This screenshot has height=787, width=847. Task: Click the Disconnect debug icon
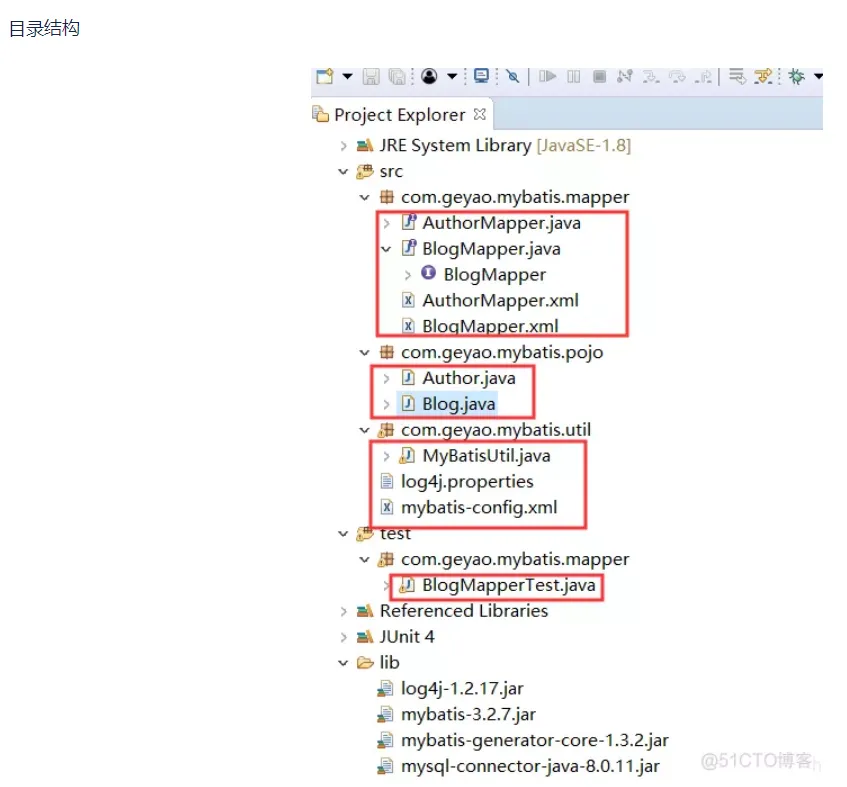(624, 77)
